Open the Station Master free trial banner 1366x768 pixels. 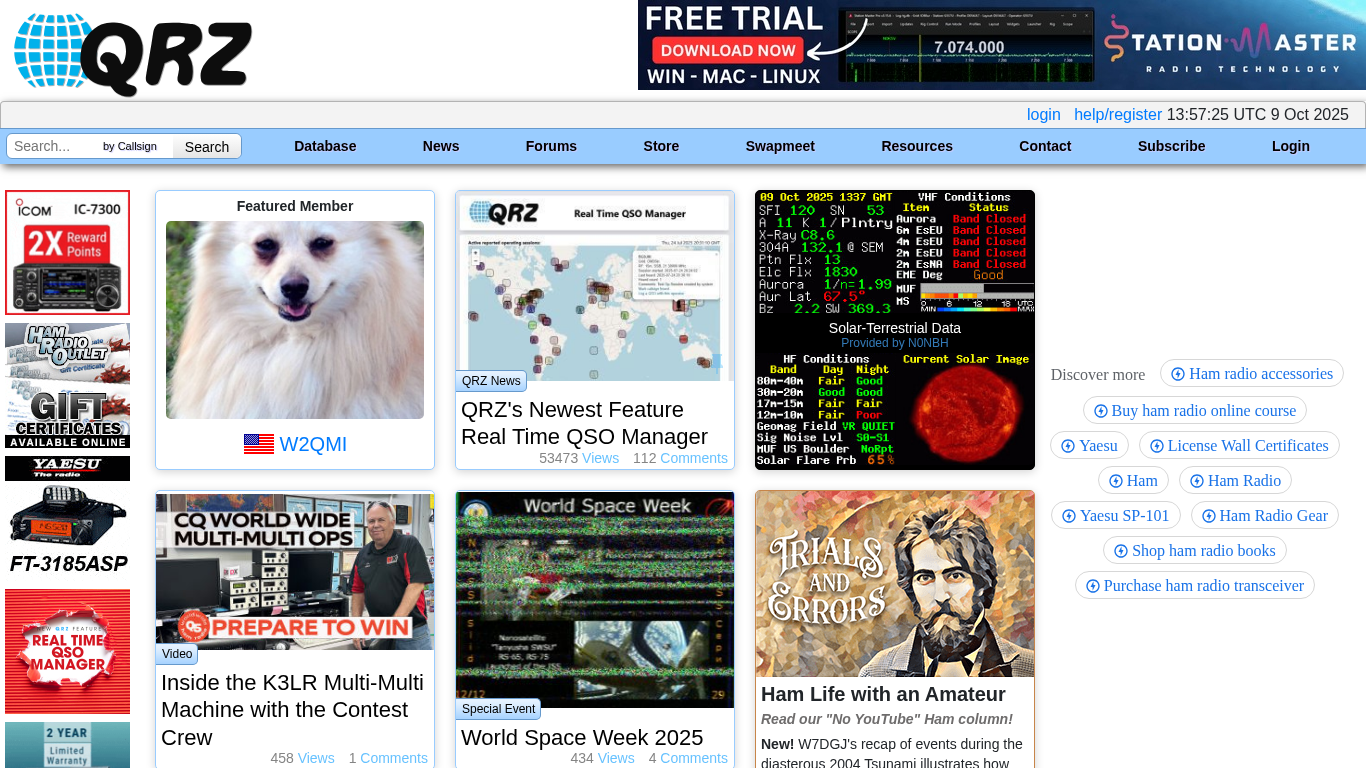click(x=1002, y=45)
